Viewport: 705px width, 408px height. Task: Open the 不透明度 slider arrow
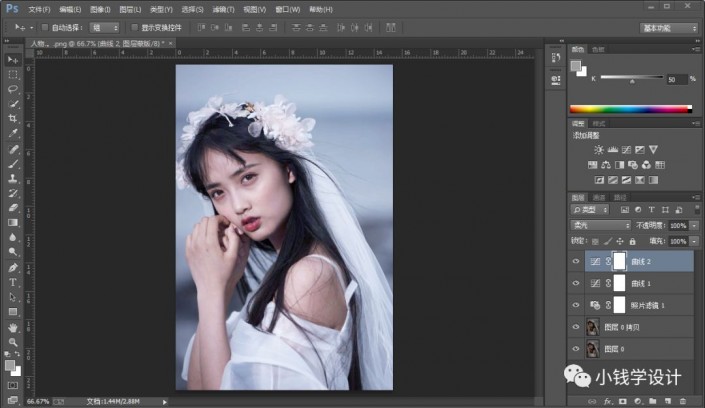[694, 225]
